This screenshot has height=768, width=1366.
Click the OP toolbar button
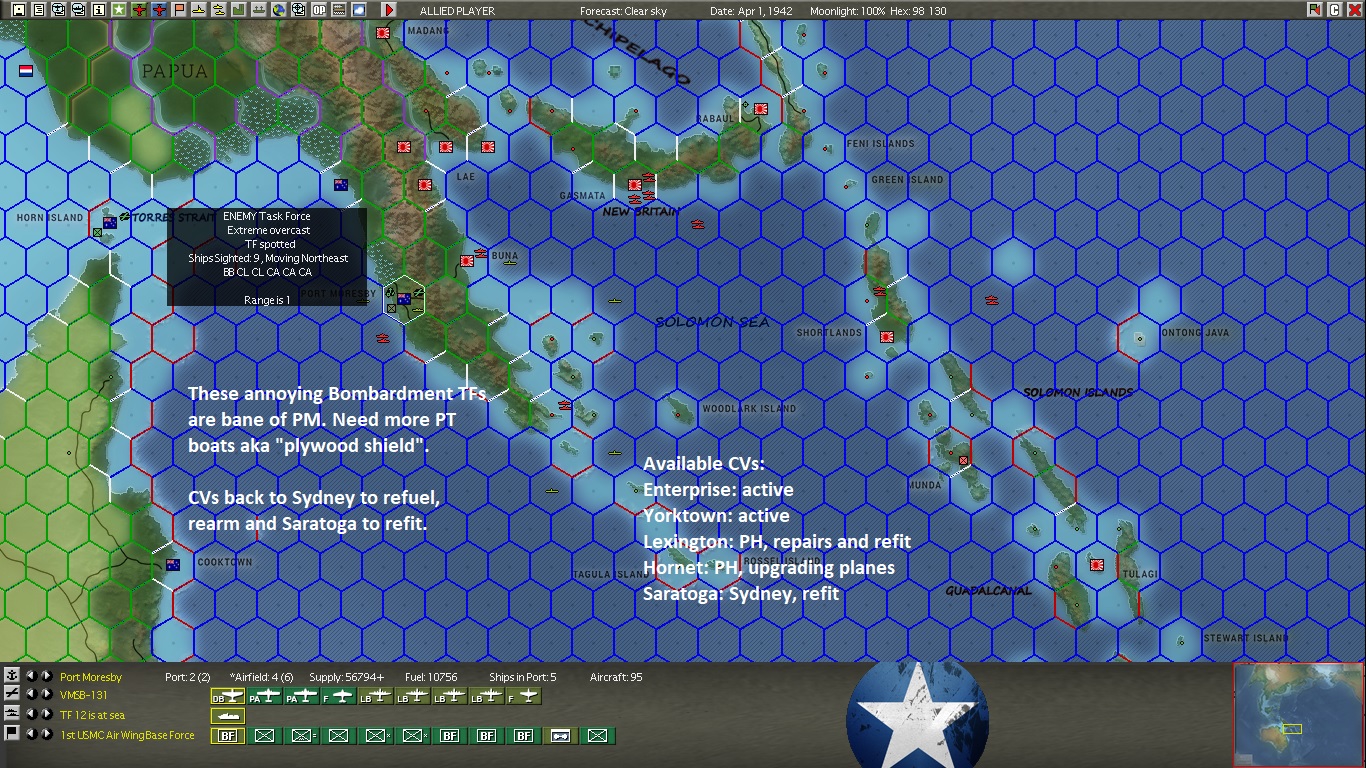click(x=319, y=10)
